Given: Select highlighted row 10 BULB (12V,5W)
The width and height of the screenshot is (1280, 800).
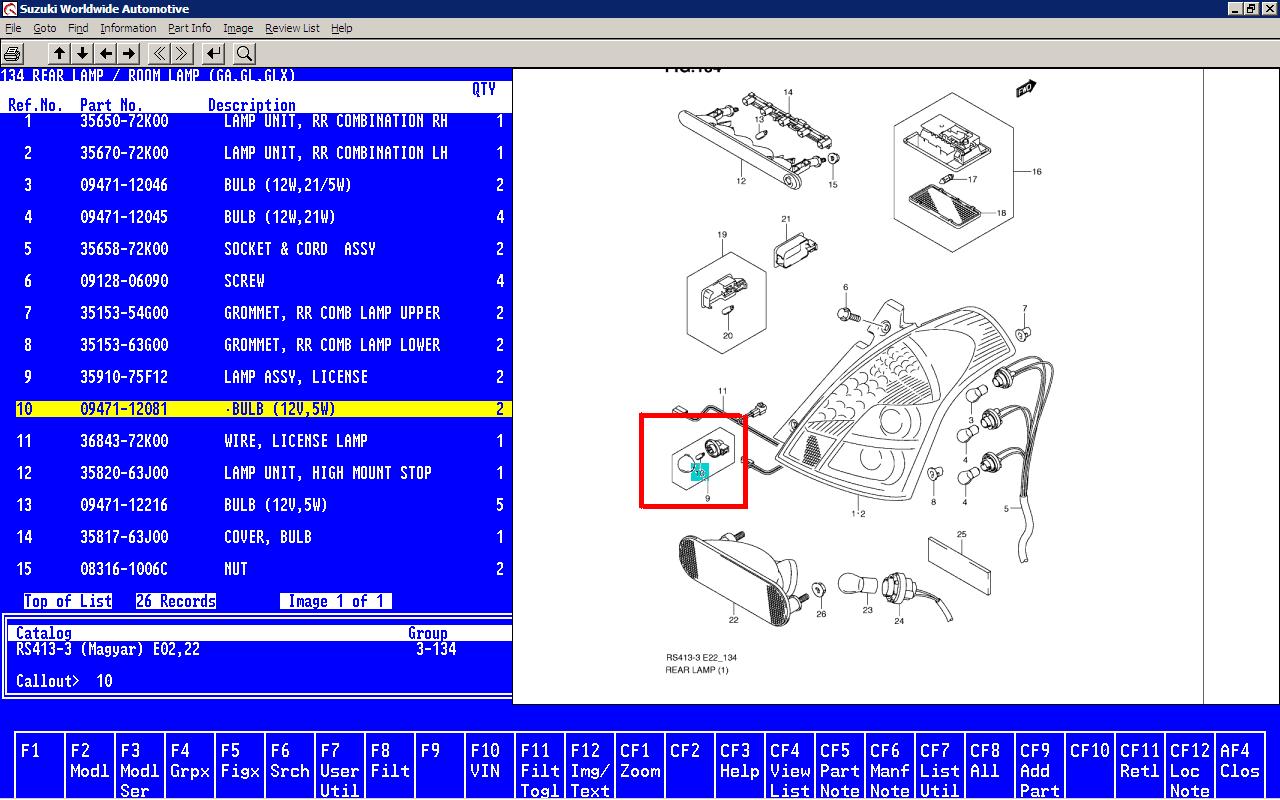Looking at the screenshot, I should (x=264, y=409).
